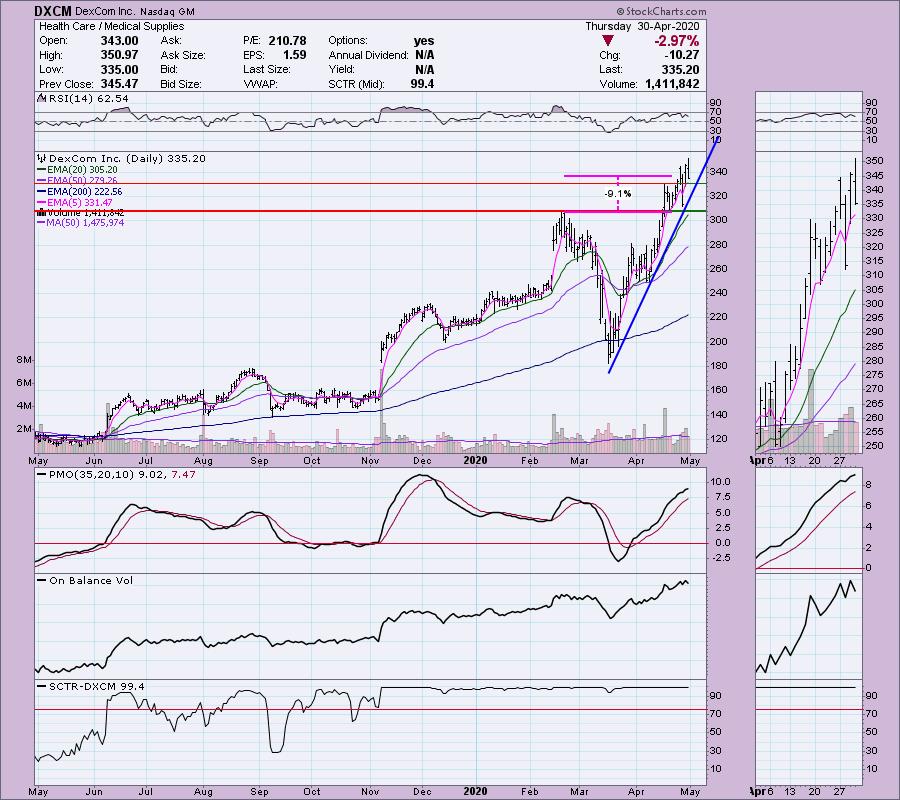This screenshot has width=900, height=800.
Task: Click the 'SCTR-DXCM 99.4' panel label
Action: tap(96, 686)
